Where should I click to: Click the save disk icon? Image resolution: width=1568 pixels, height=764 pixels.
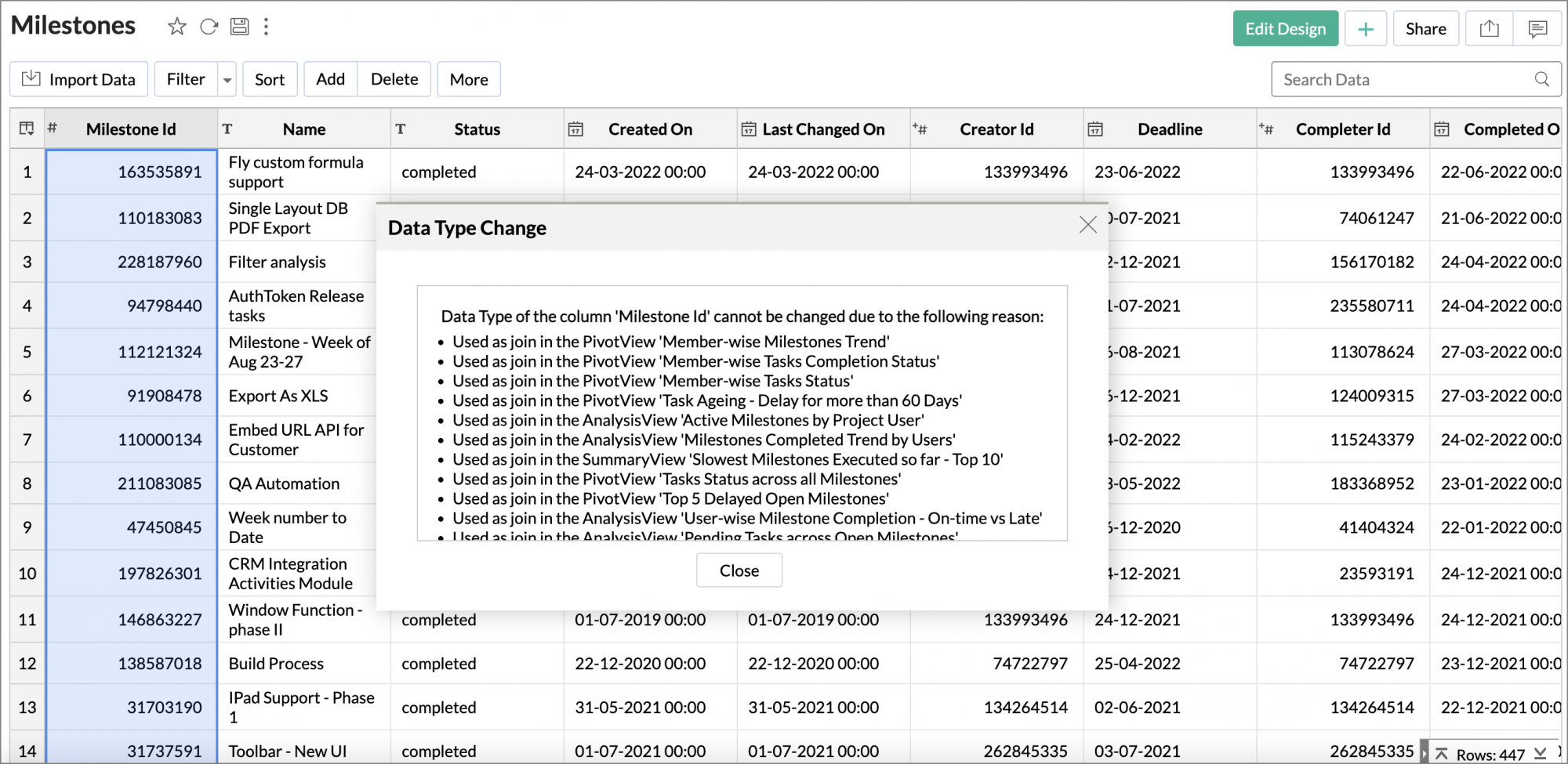tap(239, 27)
